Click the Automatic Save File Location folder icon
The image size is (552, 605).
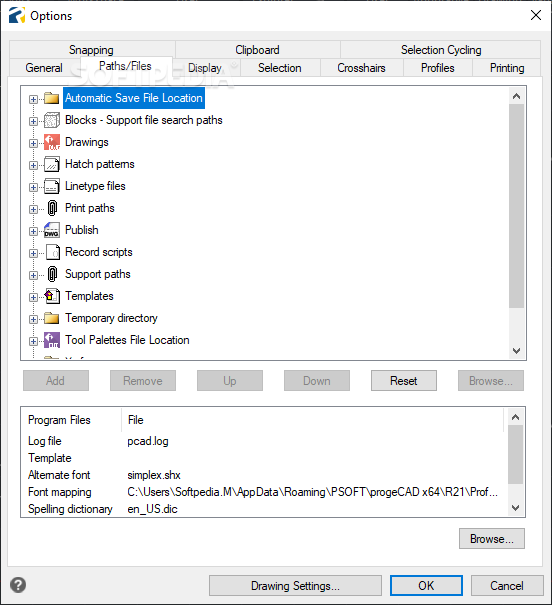tap(51, 98)
